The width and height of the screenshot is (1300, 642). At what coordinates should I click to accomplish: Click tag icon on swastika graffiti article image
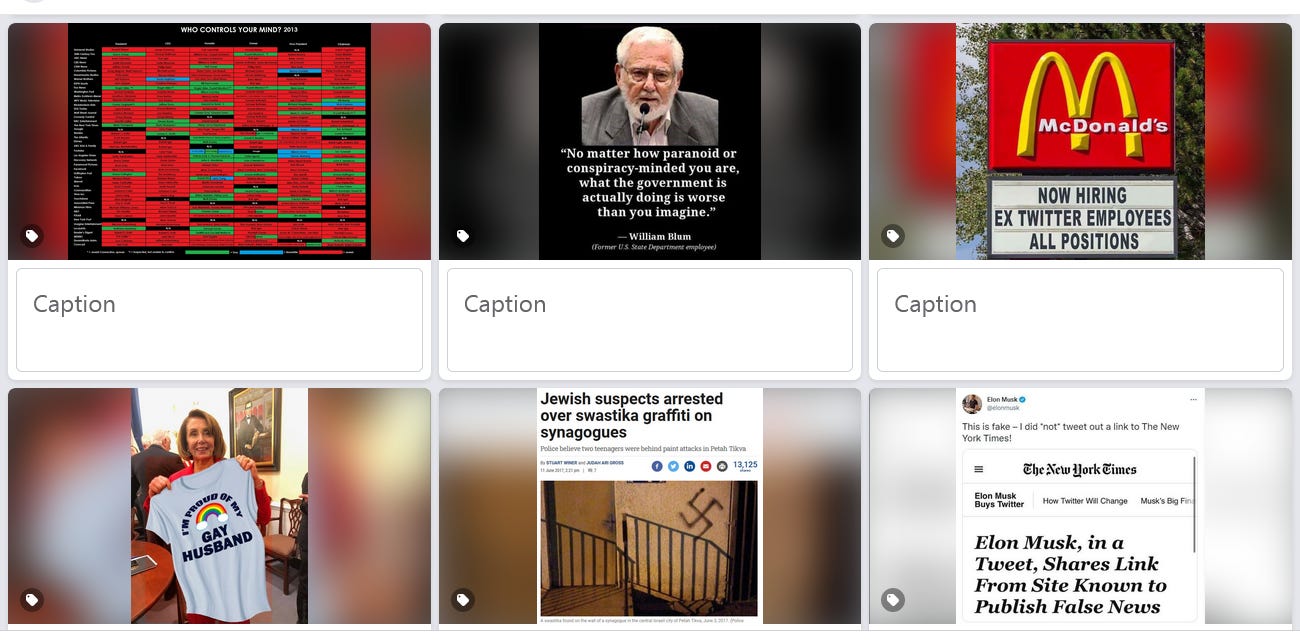tap(462, 600)
